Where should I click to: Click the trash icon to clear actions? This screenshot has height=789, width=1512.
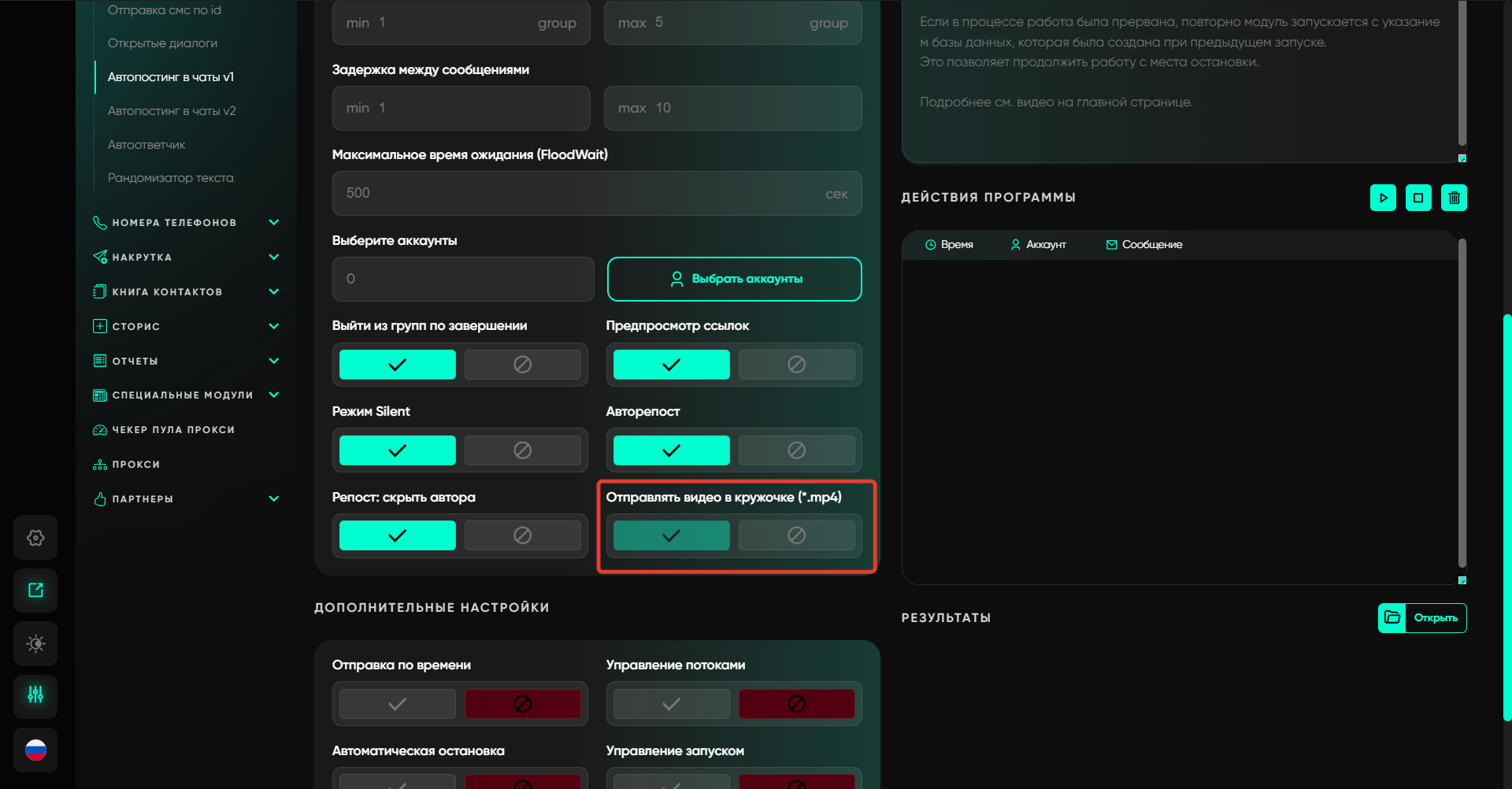tap(1454, 198)
